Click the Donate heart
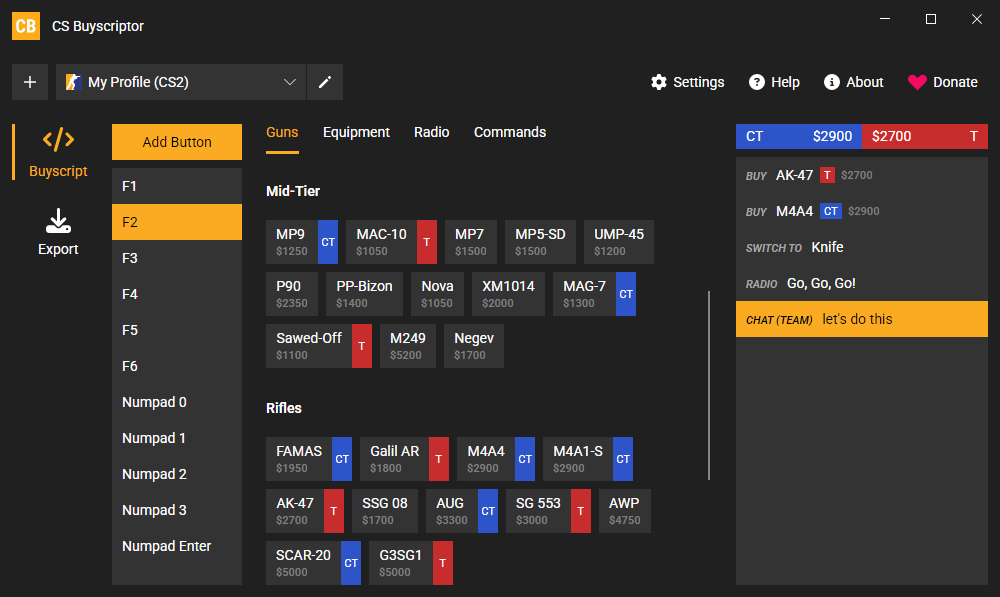The image size is (1000, 597). click(x=943, y=82)
